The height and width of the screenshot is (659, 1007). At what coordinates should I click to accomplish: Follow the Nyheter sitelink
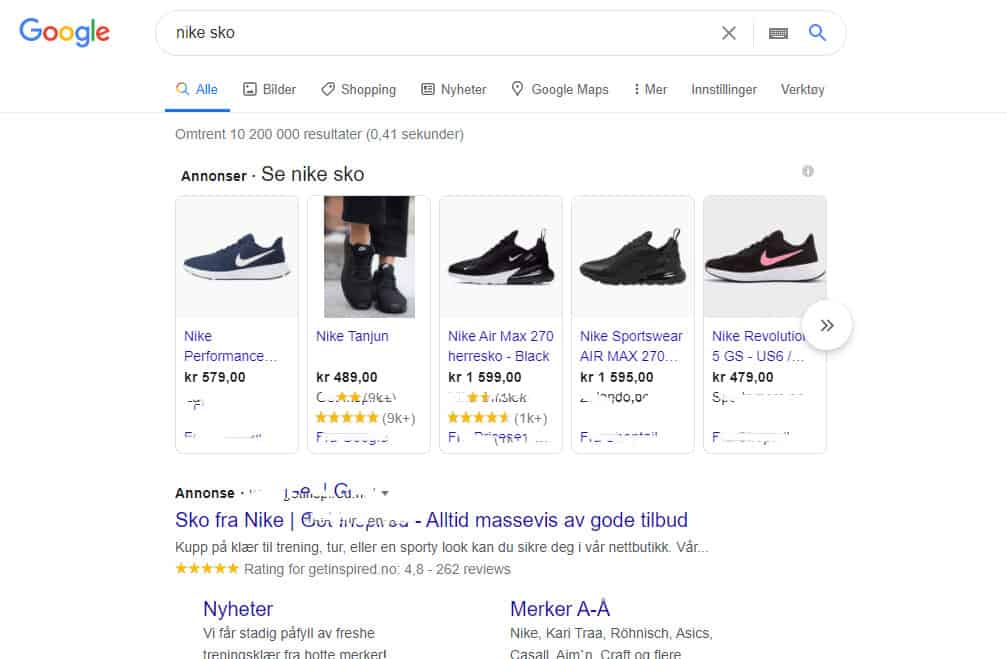pos(238,609)
